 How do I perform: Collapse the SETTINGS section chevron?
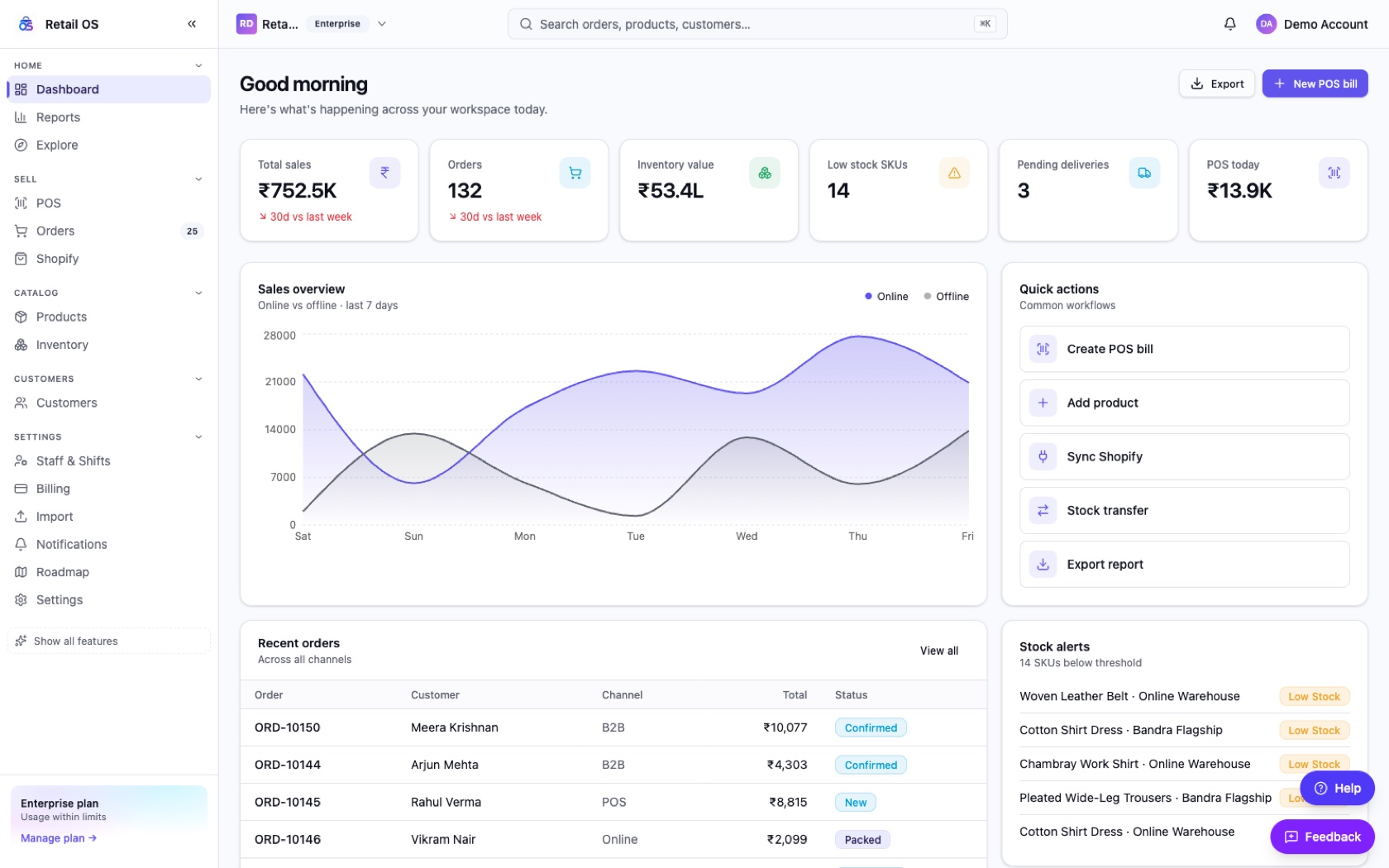coord(198,436)
